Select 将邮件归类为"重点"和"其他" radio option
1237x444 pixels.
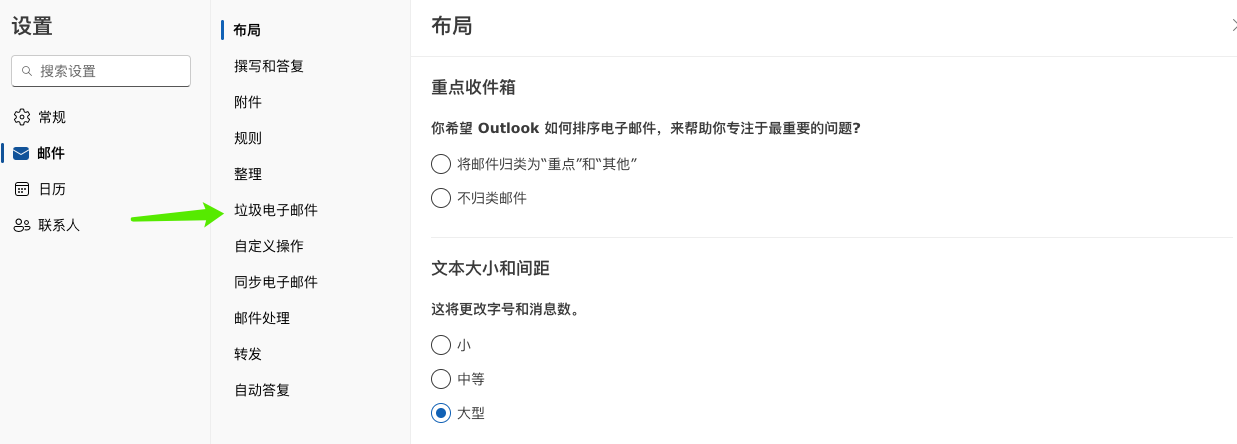pyautogui.click(x=441, y=164)
